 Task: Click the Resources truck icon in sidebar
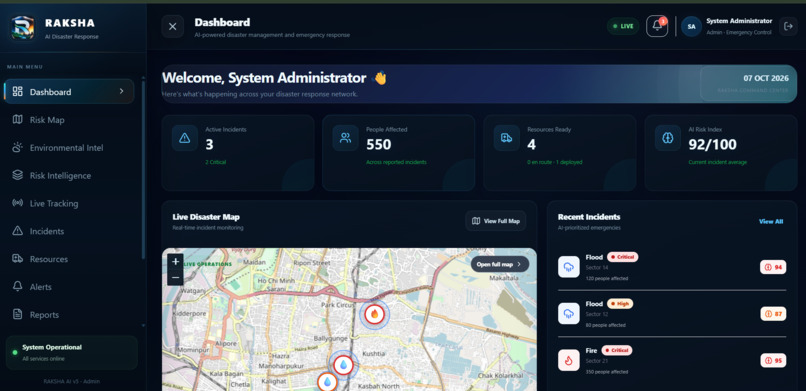click(17, 259)
